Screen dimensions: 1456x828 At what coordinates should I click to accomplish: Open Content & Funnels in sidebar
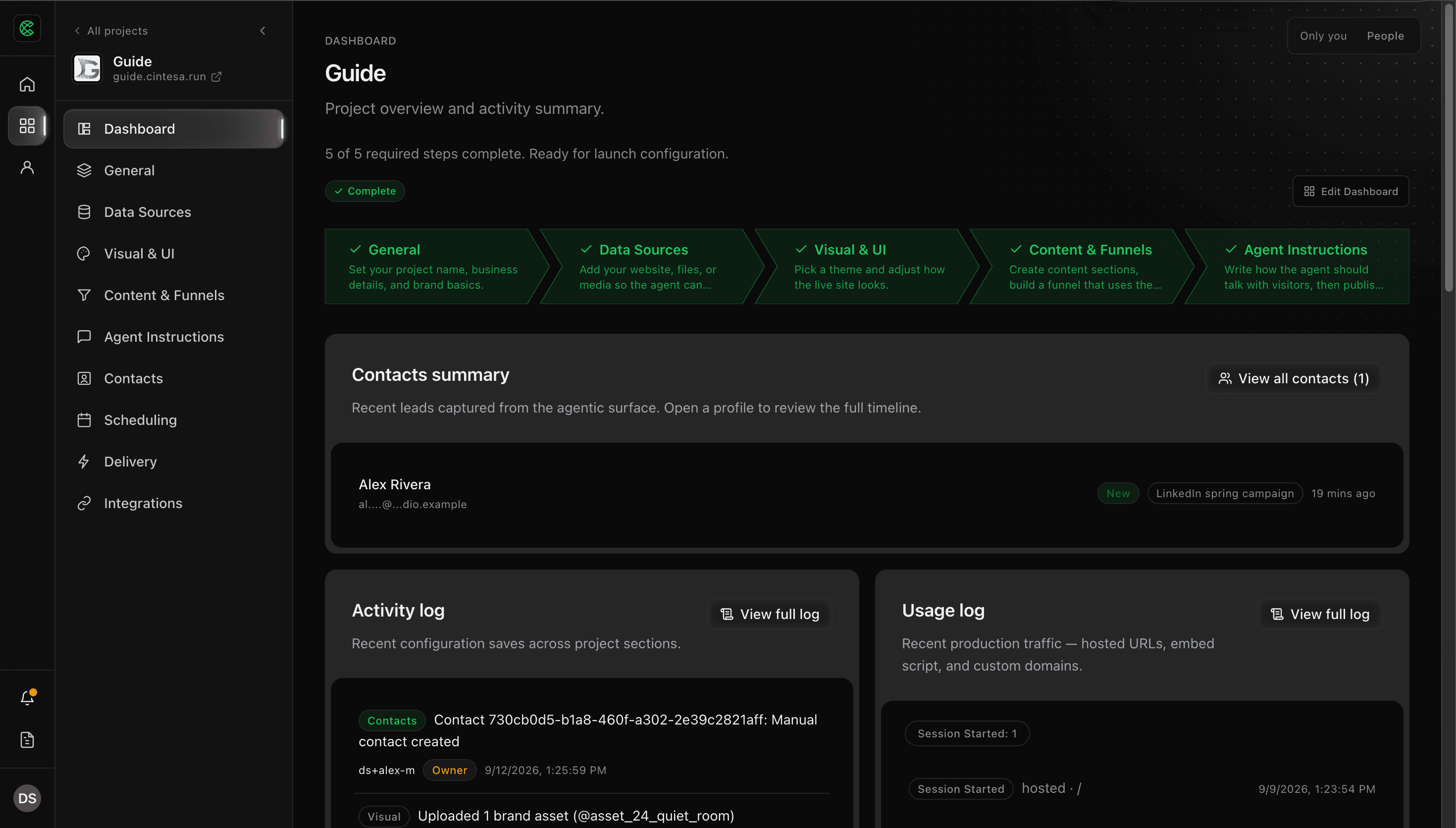[174, 295]
